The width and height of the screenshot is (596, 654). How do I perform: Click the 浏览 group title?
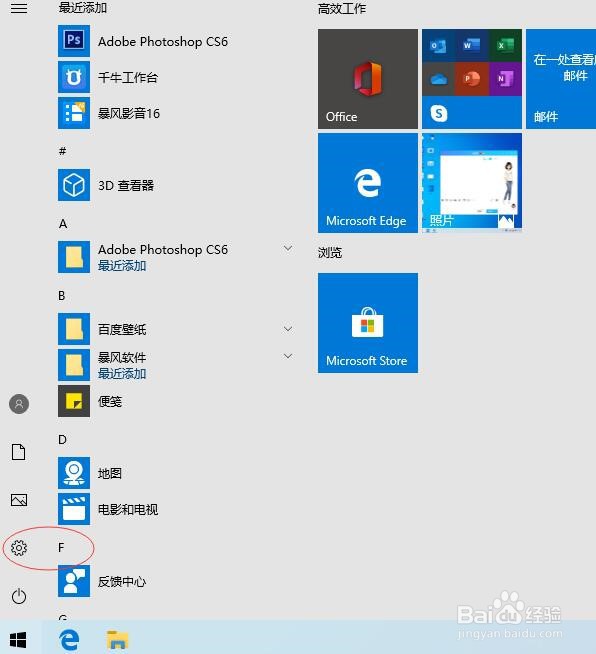(x=330, y=252)
